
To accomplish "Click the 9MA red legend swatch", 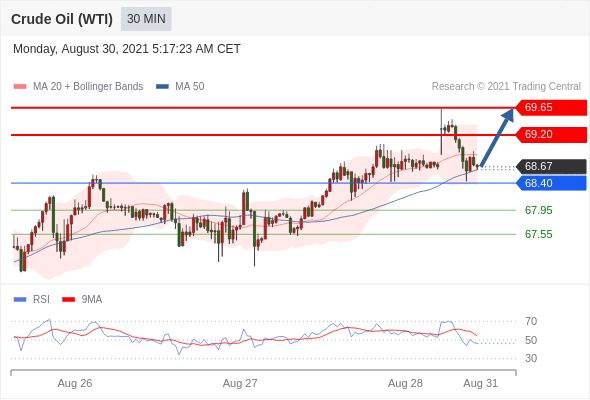I will (68, 300).
